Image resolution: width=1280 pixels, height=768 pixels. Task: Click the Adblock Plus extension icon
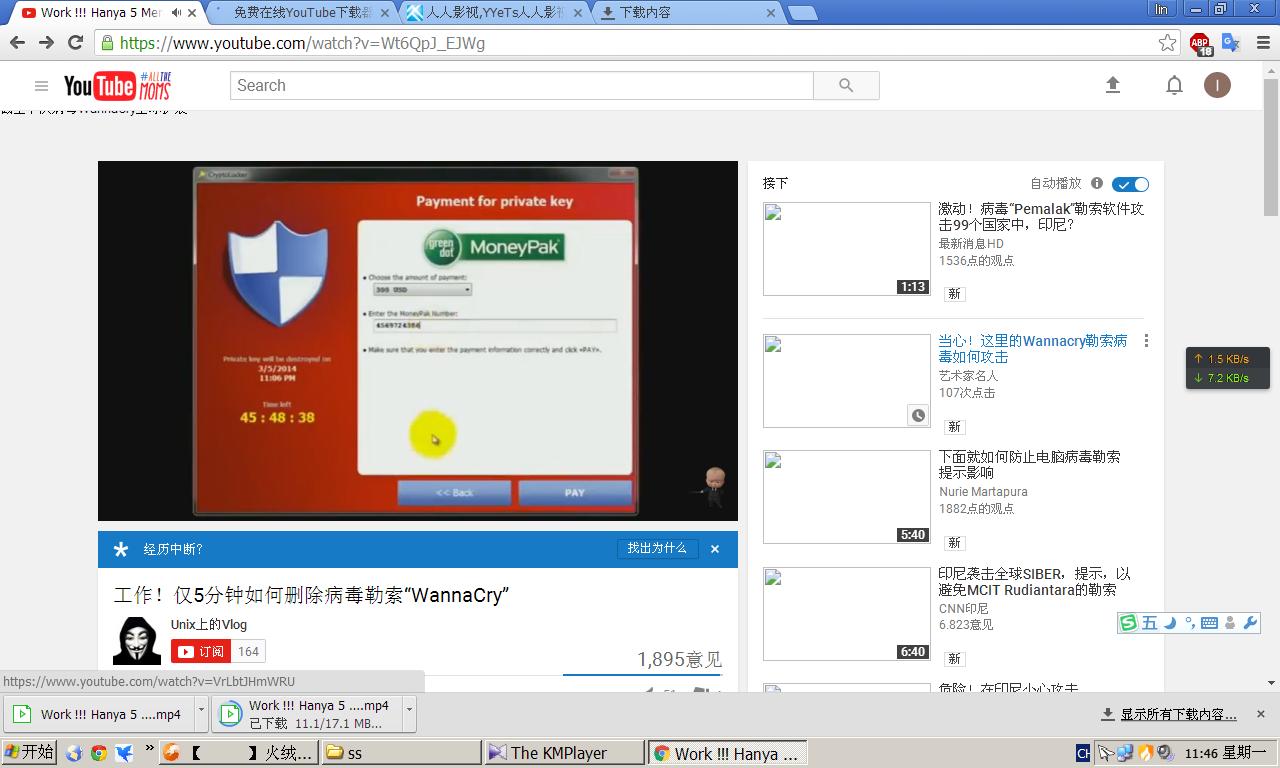coord(1200,43)
